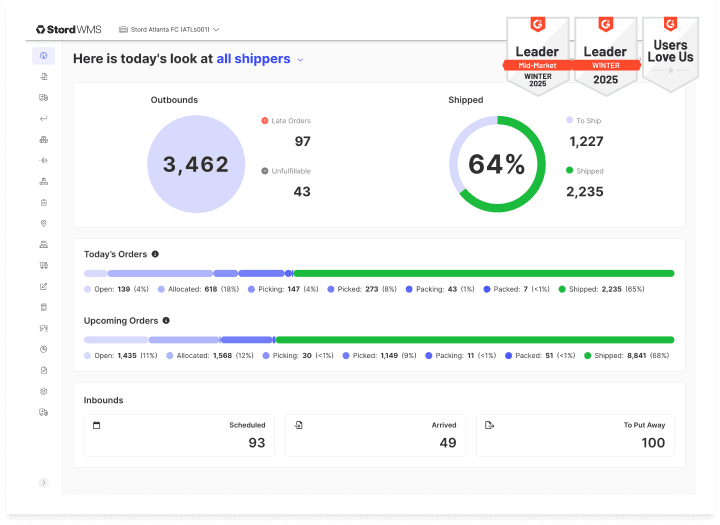Click green Shipped segment of Today's Orders bar

pyautogui.click(x=483, y=273)
